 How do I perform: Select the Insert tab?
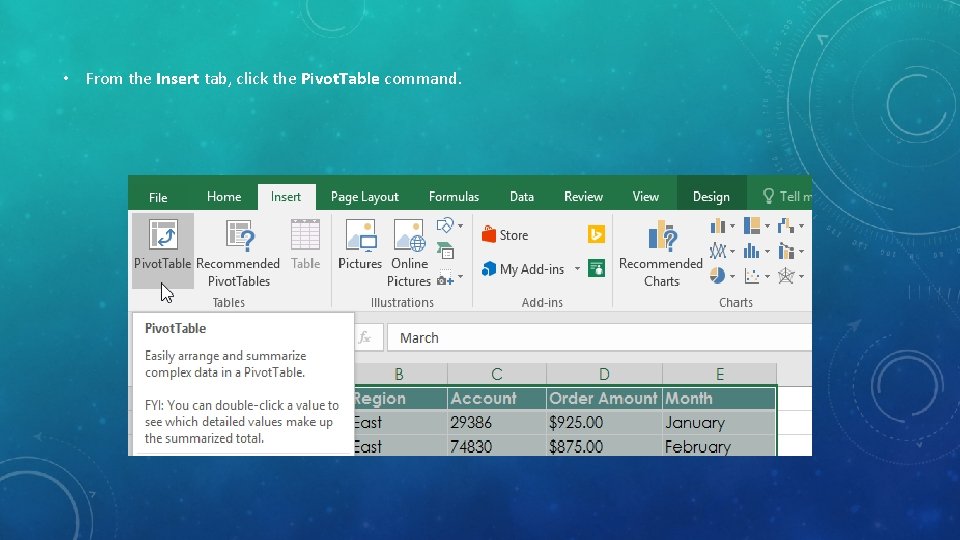[286, 197]
